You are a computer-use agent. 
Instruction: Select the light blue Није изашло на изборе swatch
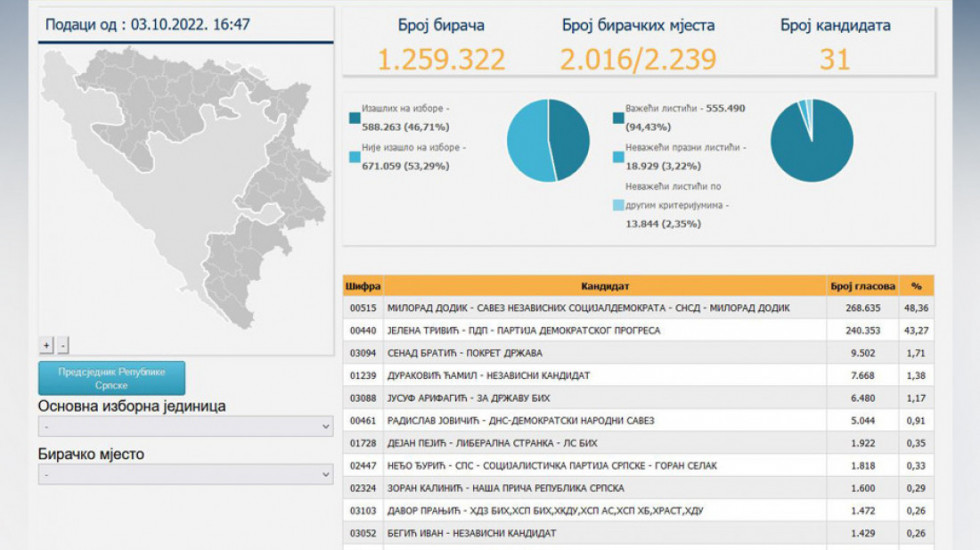355,157
